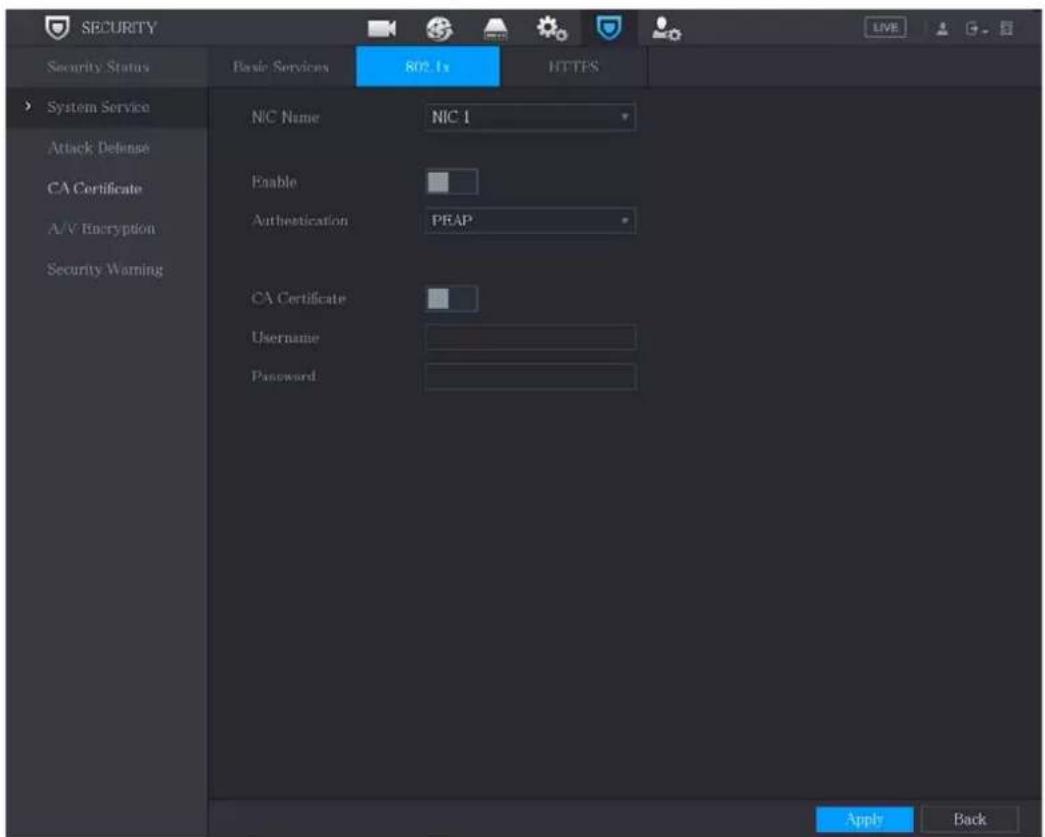Image resolution: width=1045 pixels, height=837 pixels.
Task: Open the Authentication PEAP dropdown
Action: pyautogui.click(x=530, y=221)
